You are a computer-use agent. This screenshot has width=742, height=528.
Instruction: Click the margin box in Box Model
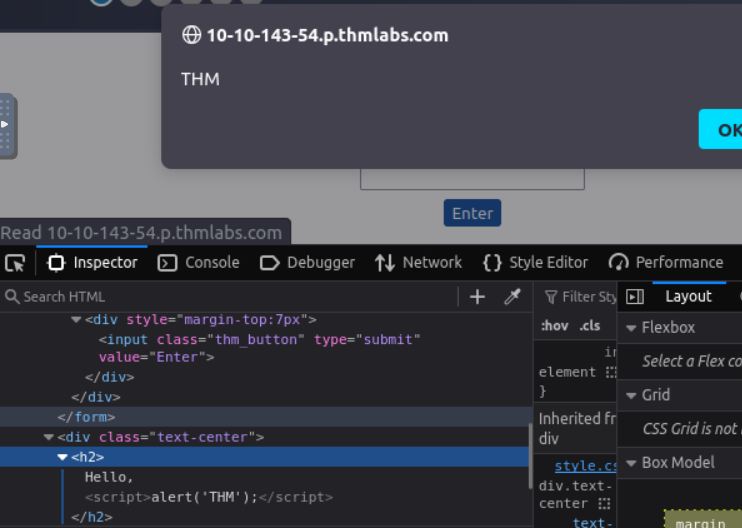(x=703, y=519)
